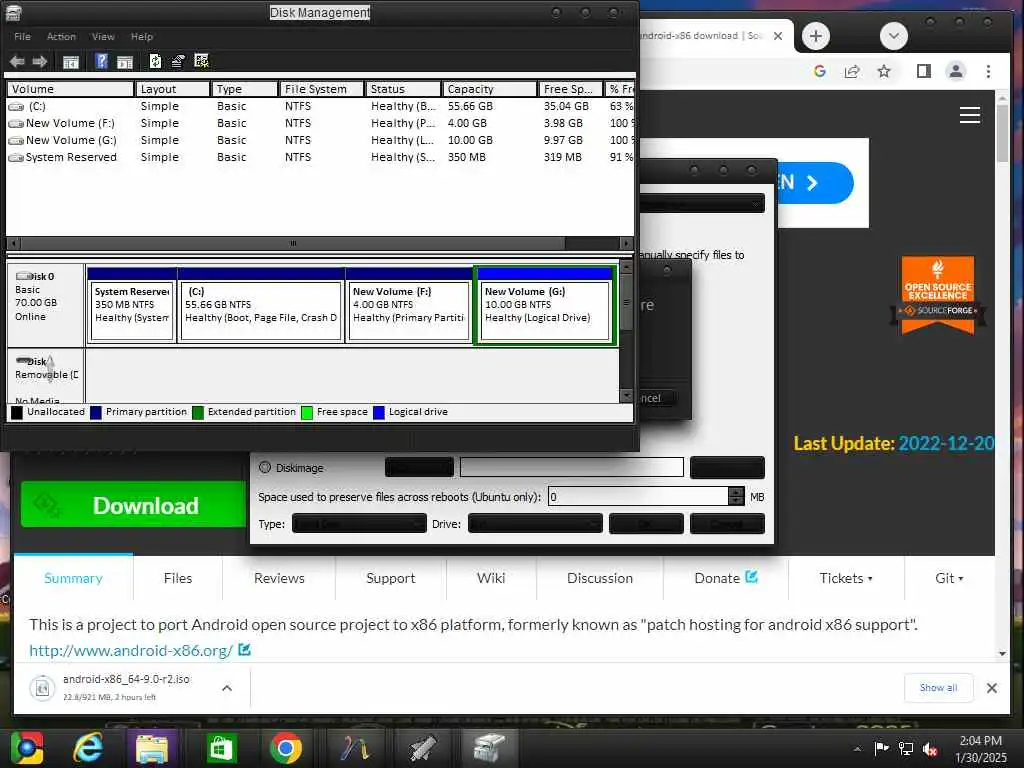Viewport: 1024px width, 768px height.
Task: Open the Help menu in Disk Management
Action: (142, 37)
